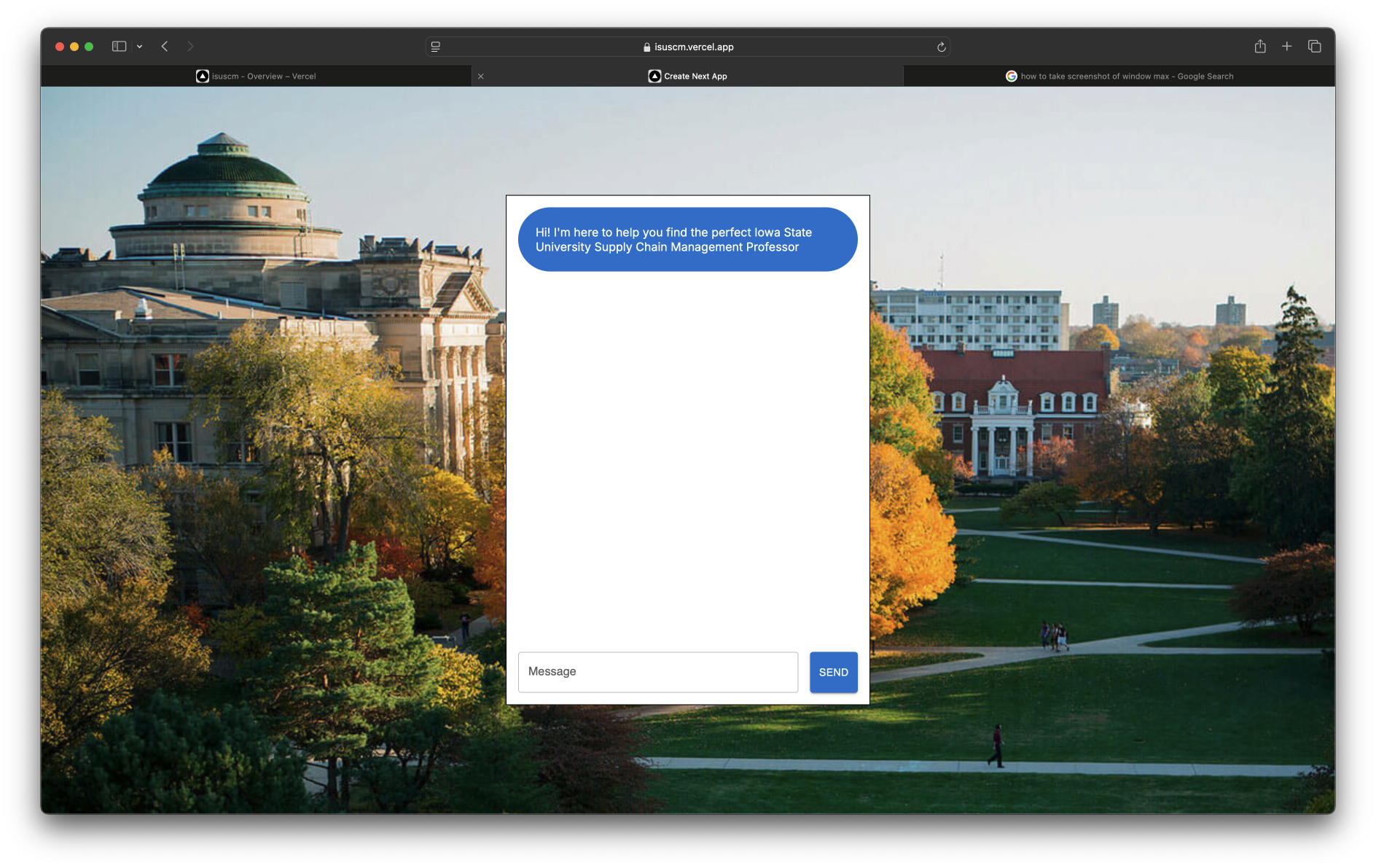1376x868 pixels.
Task: Close the Create Next App tab
Action: pyautogui.click(x=481, y=77)
